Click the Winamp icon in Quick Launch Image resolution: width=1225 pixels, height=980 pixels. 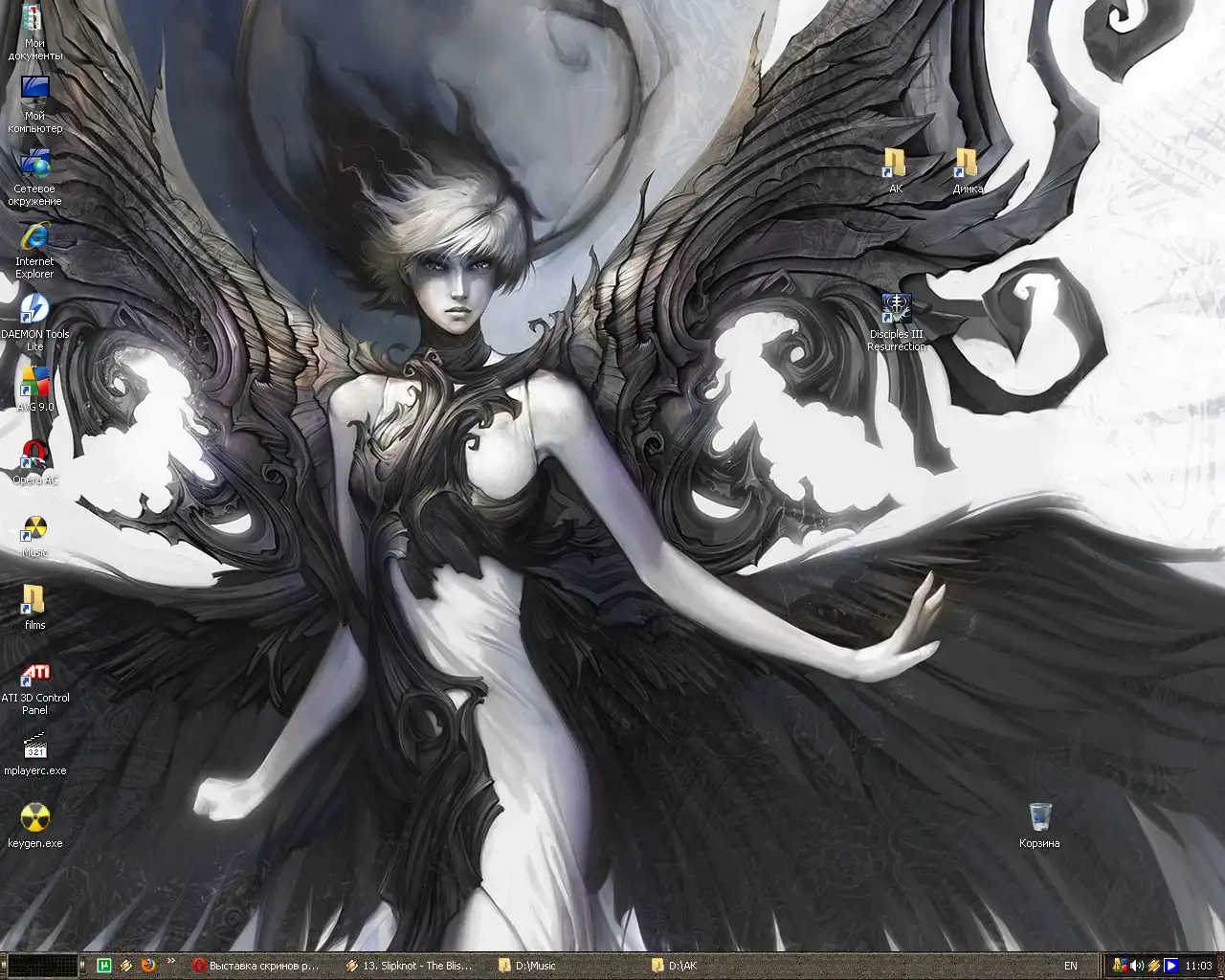(126, 966)
